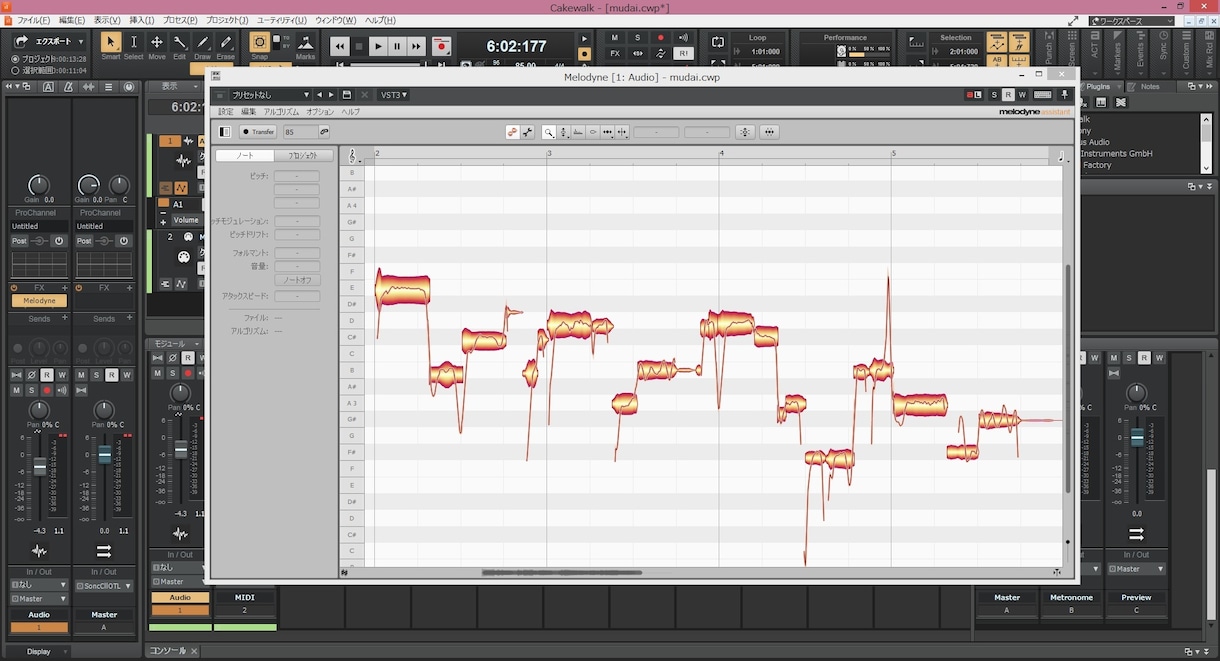The height and width of the screenshot is (661, 1220).
Task: Activate the Erase tool
Action: 226,44
